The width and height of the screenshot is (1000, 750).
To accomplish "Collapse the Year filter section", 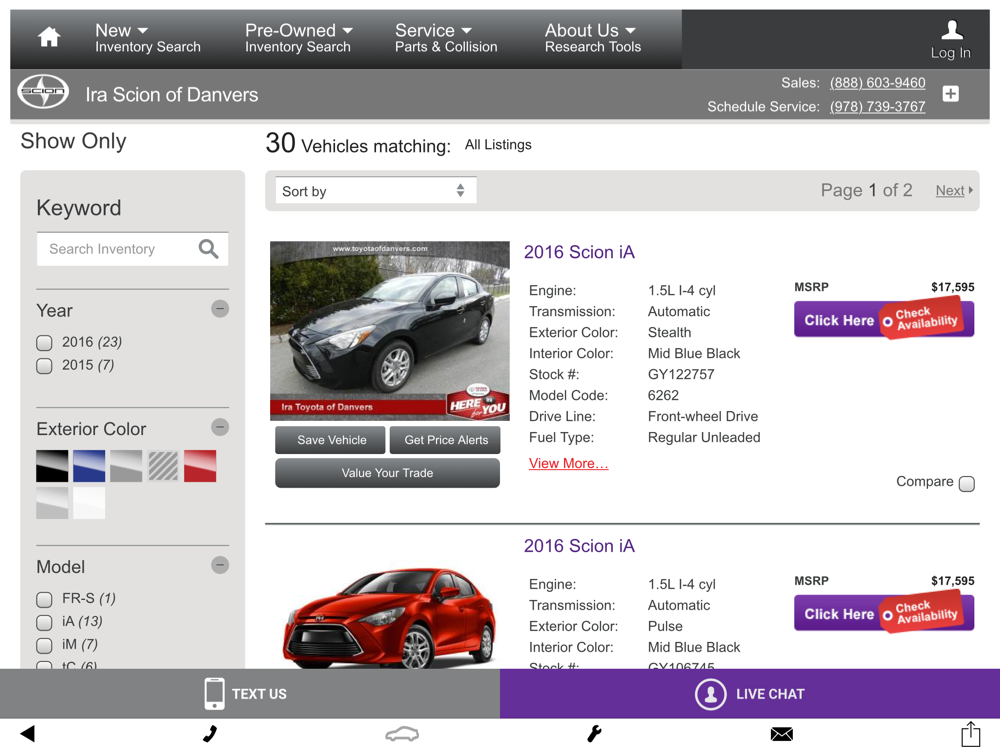I will 220,309.
